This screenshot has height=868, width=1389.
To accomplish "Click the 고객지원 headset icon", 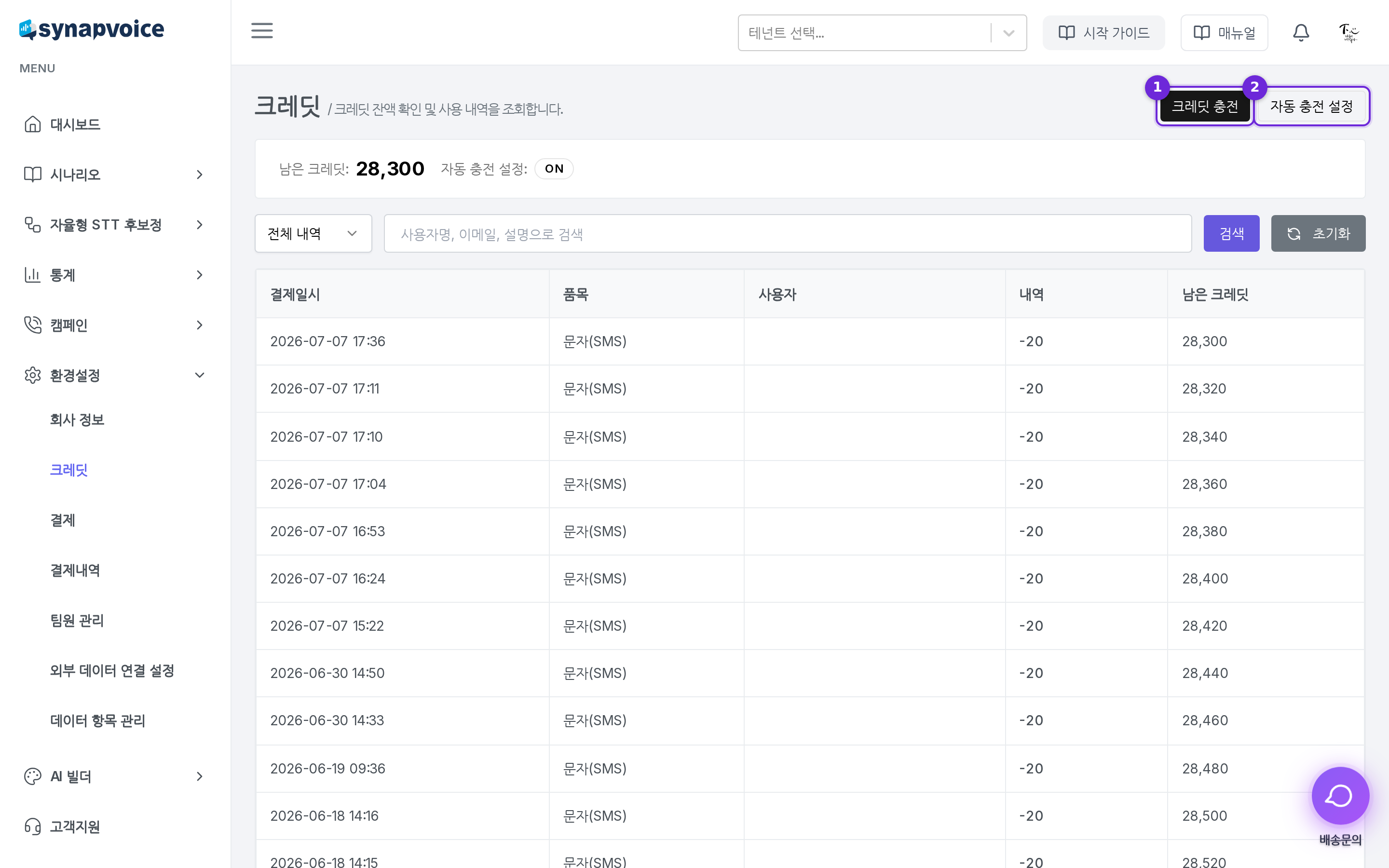I will point(33,826).
